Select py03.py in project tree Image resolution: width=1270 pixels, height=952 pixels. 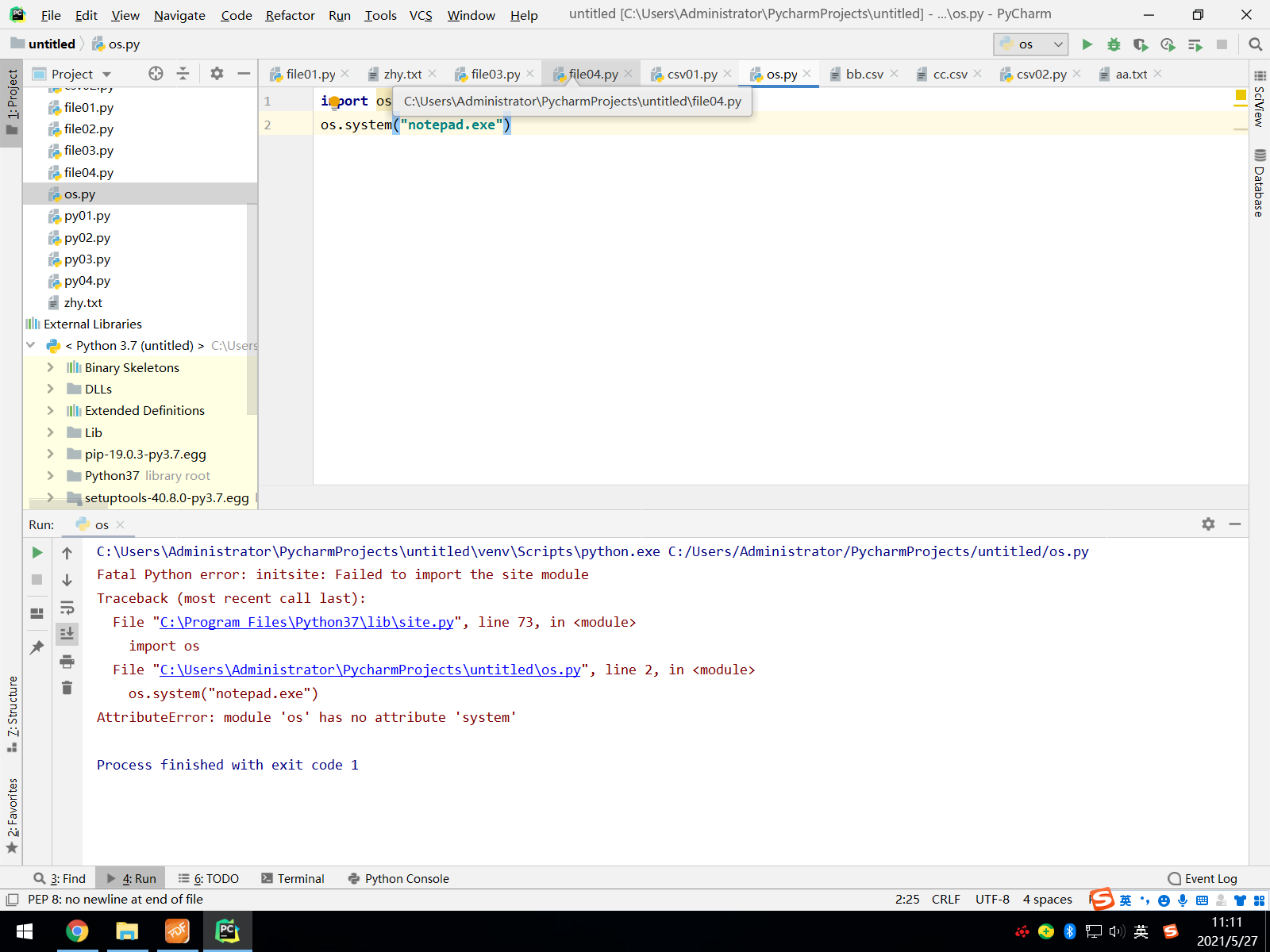point(87,259)
